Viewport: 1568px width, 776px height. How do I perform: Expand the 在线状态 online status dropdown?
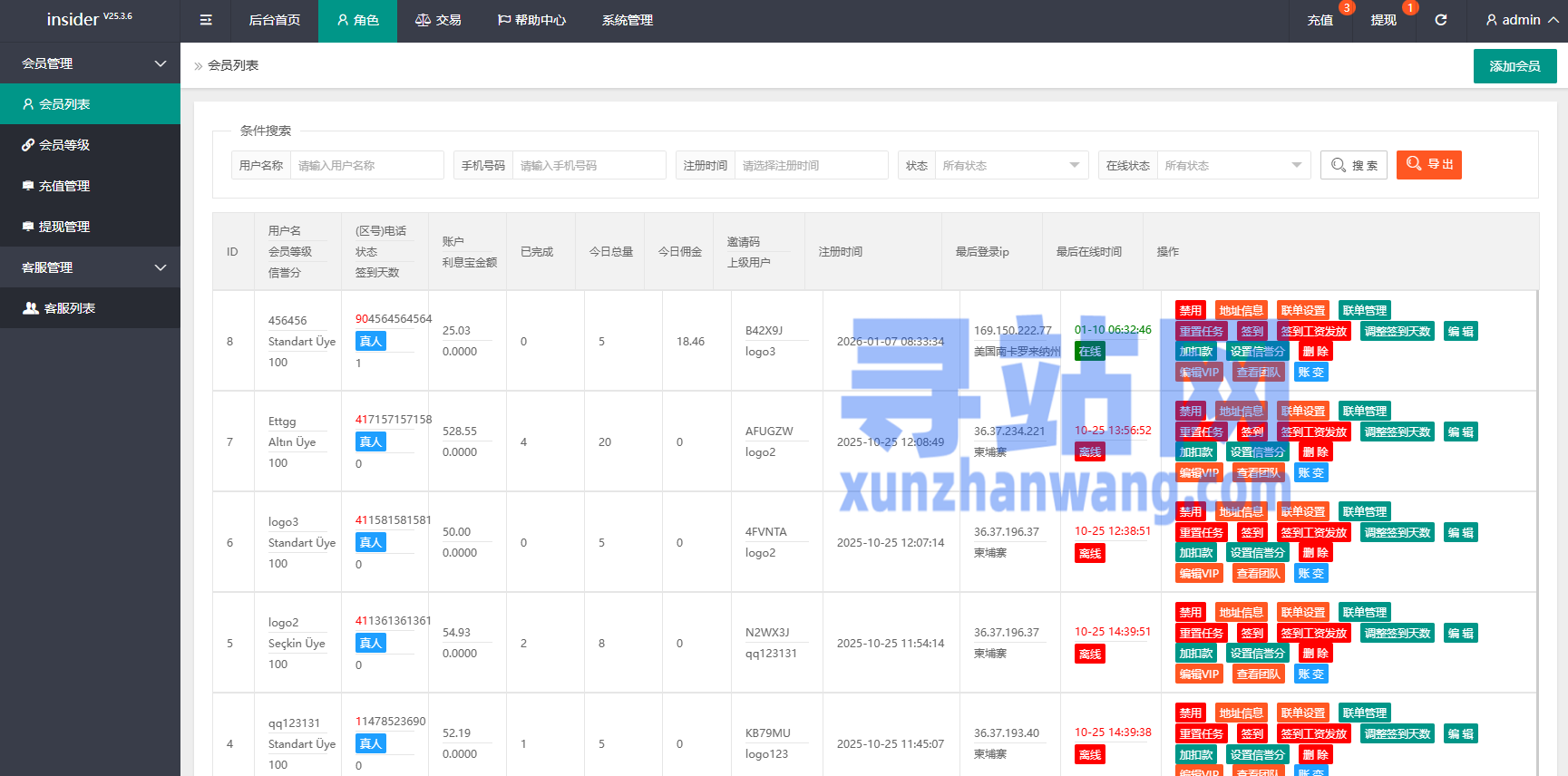click(1232, 165)
